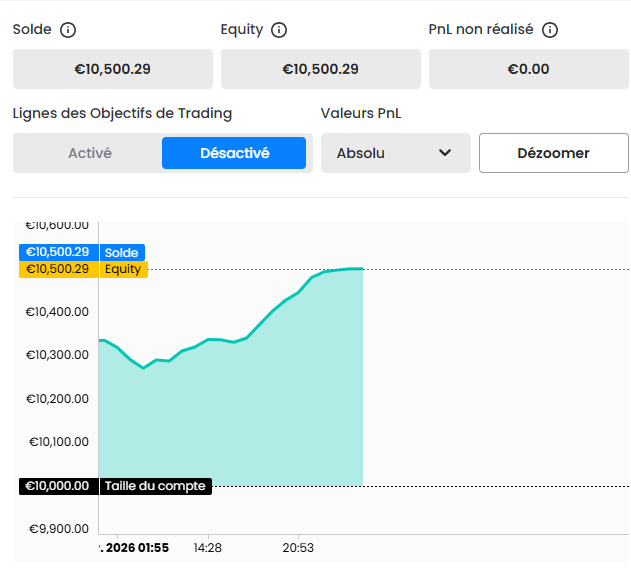Open the Valeurs PnL Absolu dropdown
Screen dimensions: 631x568
click(x=396, y=153)
